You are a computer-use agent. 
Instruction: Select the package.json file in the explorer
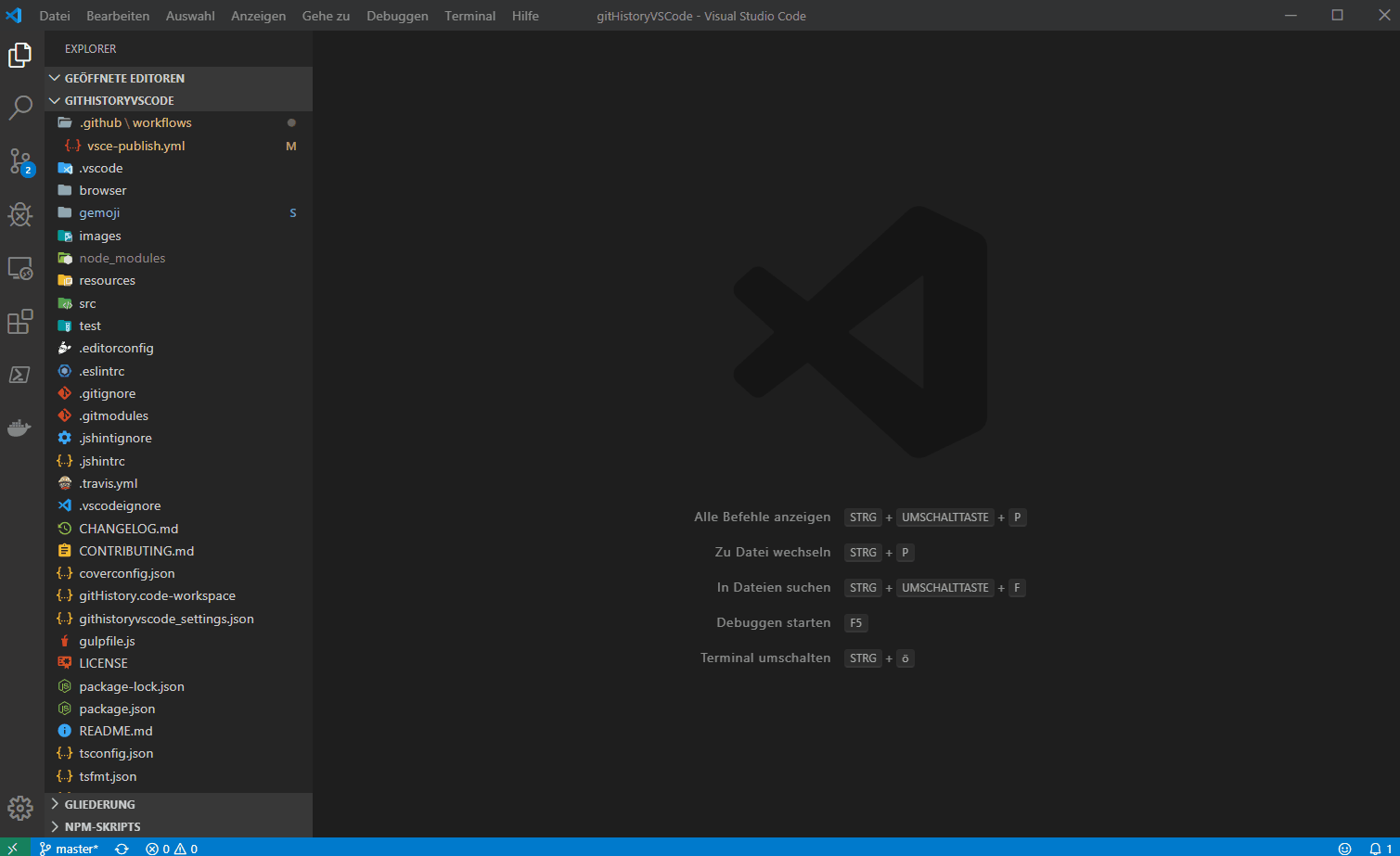117,709
